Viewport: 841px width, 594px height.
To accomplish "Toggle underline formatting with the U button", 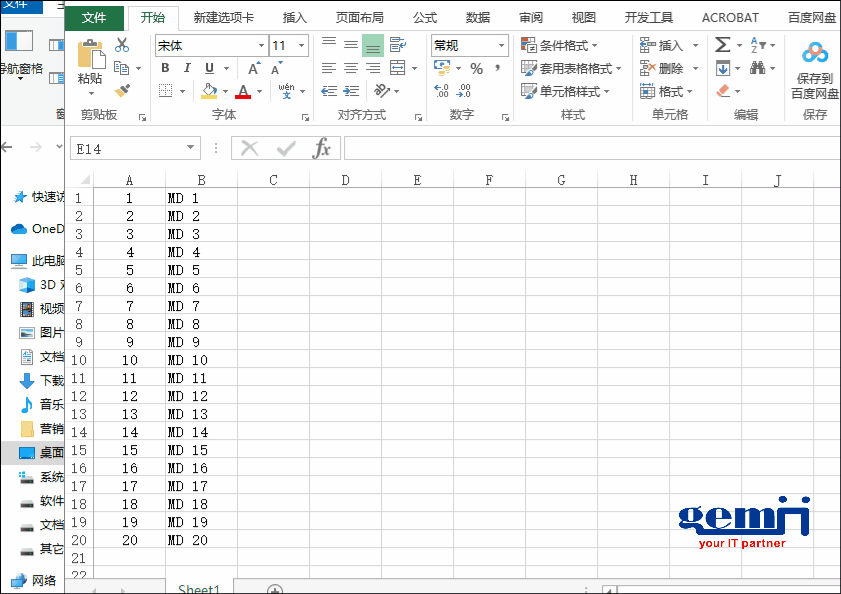I will 208,68.
